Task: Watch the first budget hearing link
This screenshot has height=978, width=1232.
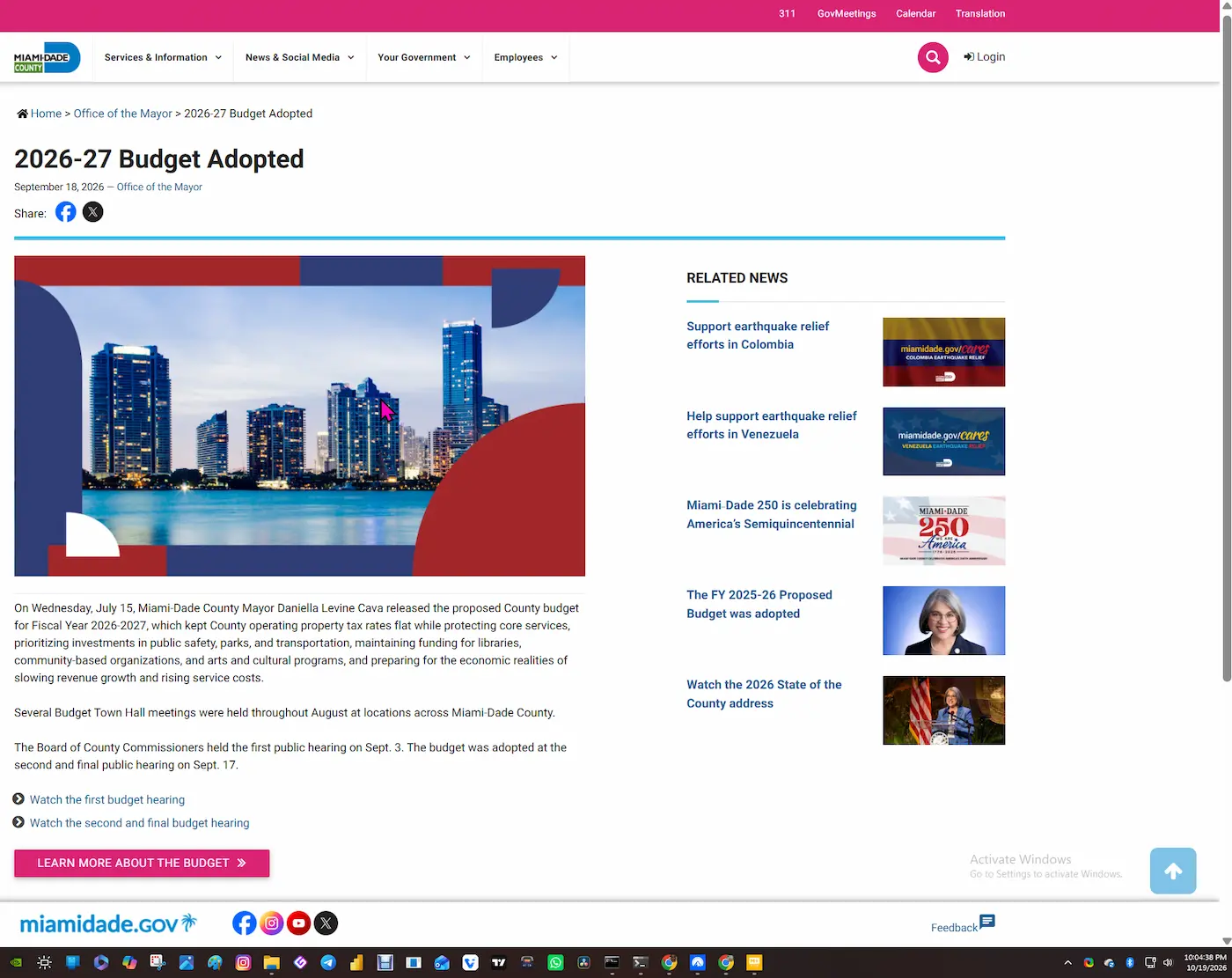Action: click(107, 799)
